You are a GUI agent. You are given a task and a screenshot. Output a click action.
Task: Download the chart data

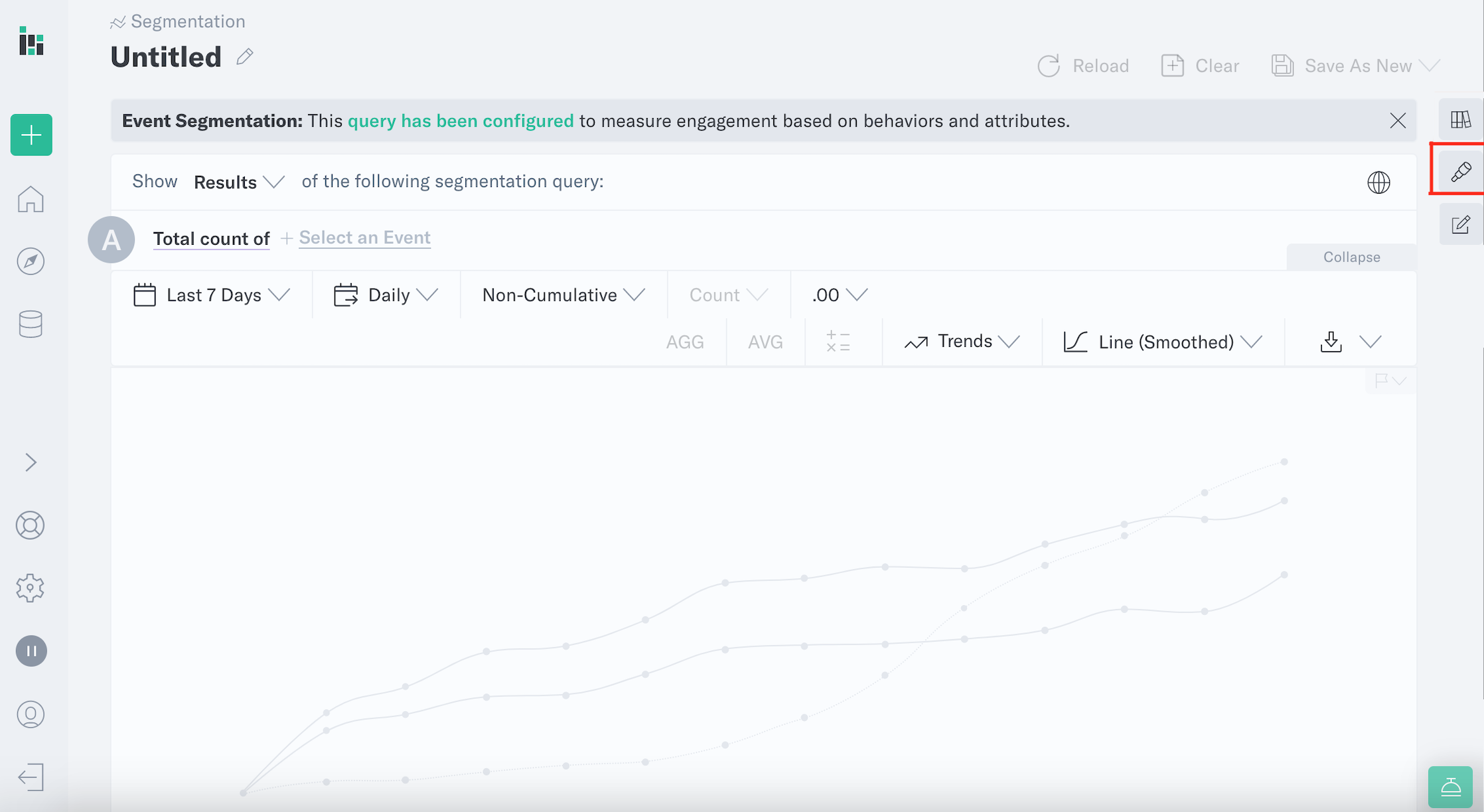click(x=1331, y=342)
